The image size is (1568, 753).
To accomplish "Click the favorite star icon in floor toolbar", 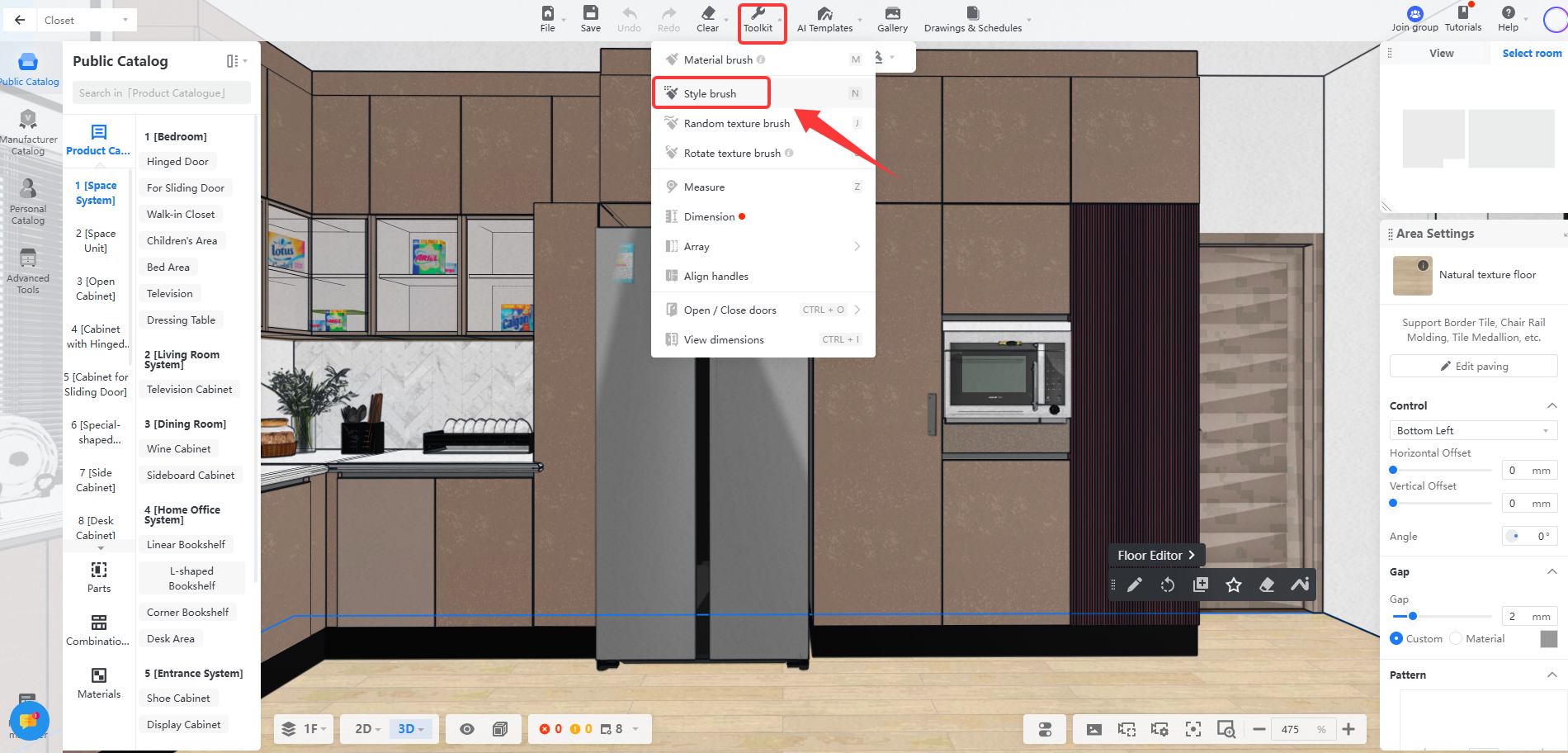I will pos(1234,585).
